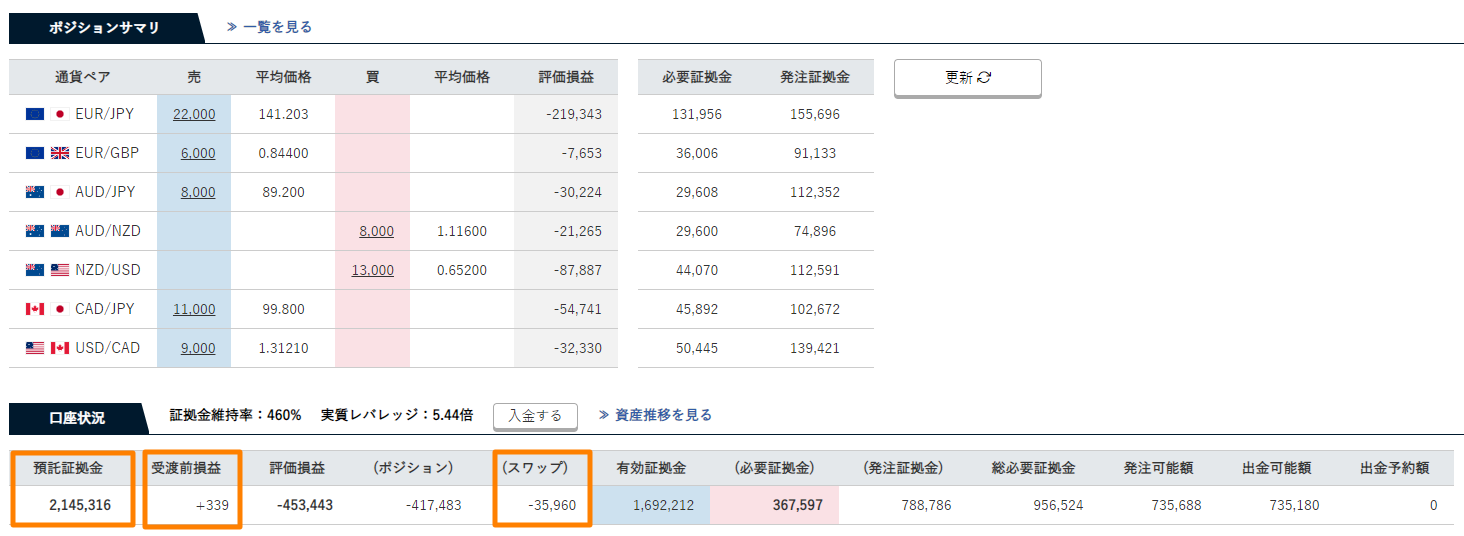This screenshot has height=536, width=1464.
Task: Click the EU flag beside EUR/JPY
Action: [35, 114]
